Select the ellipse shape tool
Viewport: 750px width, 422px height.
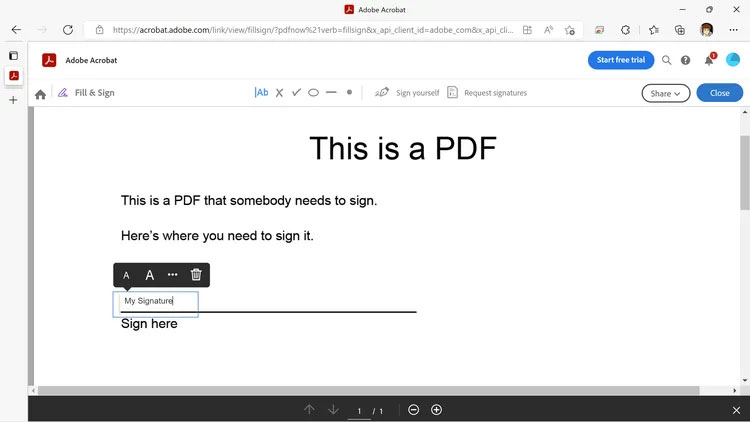point(313,93)
